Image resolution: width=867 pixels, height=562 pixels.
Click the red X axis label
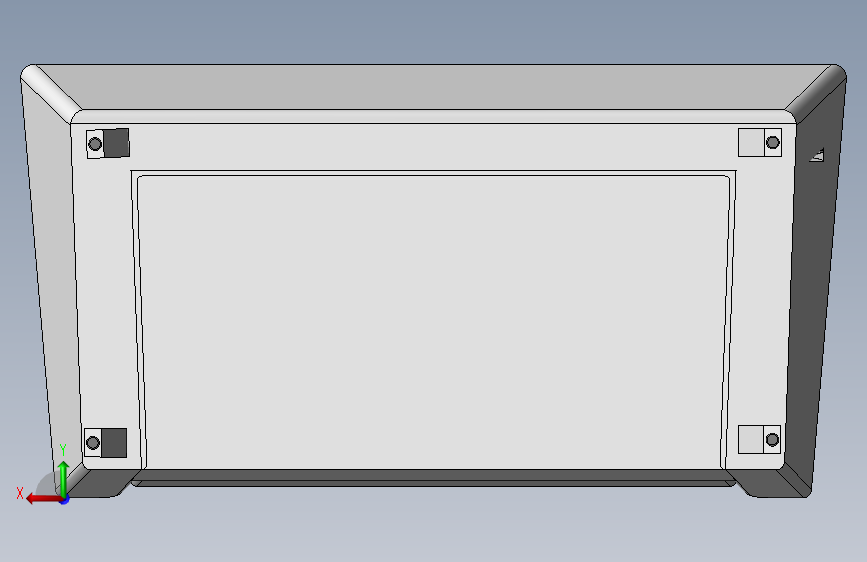20,493
